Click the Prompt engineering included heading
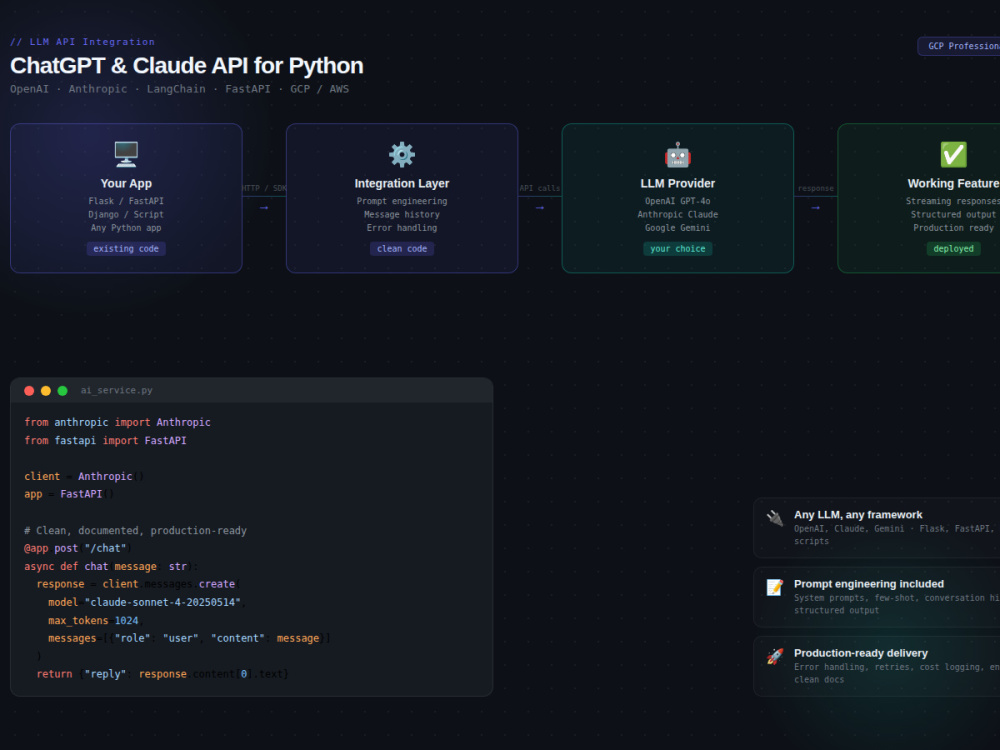Image resolution: width=1000 pixels, height=750 pixels. tap(869, 584)
